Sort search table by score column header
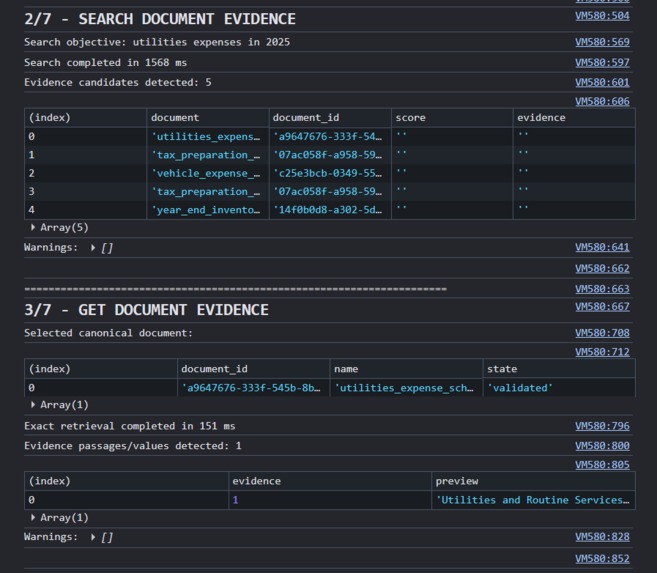This screenshot has width=657, height=573. coord(452,118)
